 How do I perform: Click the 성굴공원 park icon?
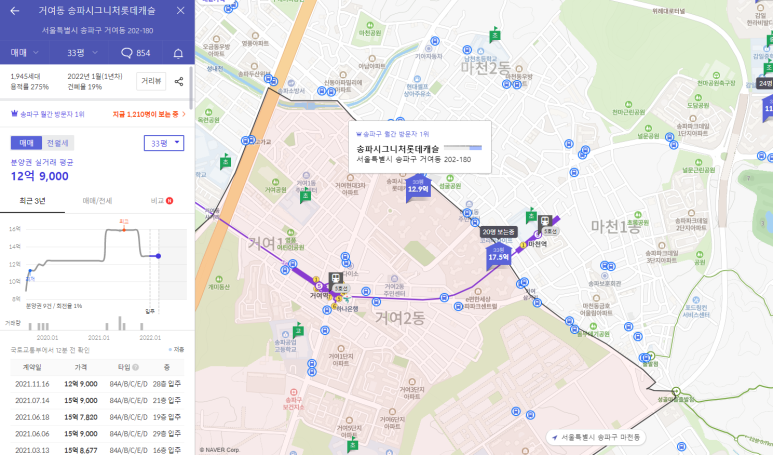click(x=450, y=178)
